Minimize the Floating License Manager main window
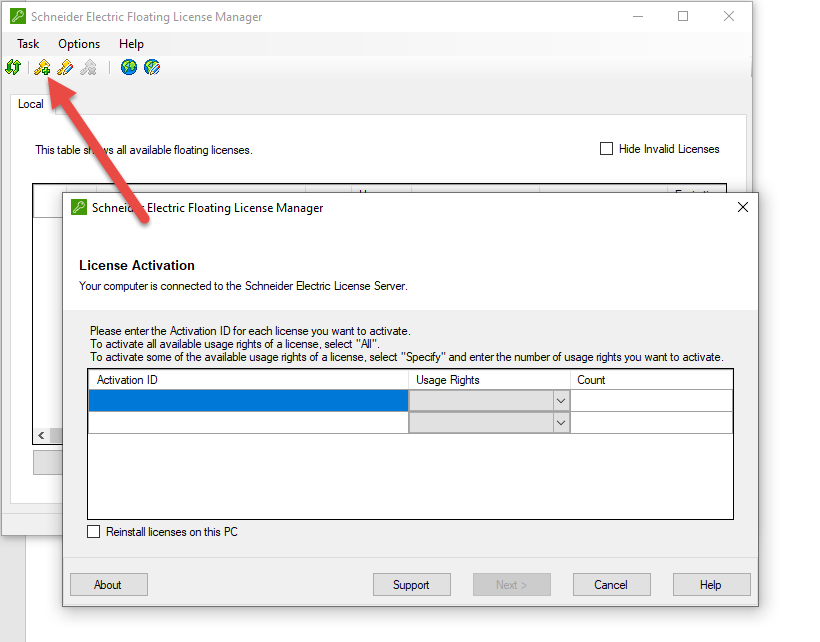 (x=637, y=16)
